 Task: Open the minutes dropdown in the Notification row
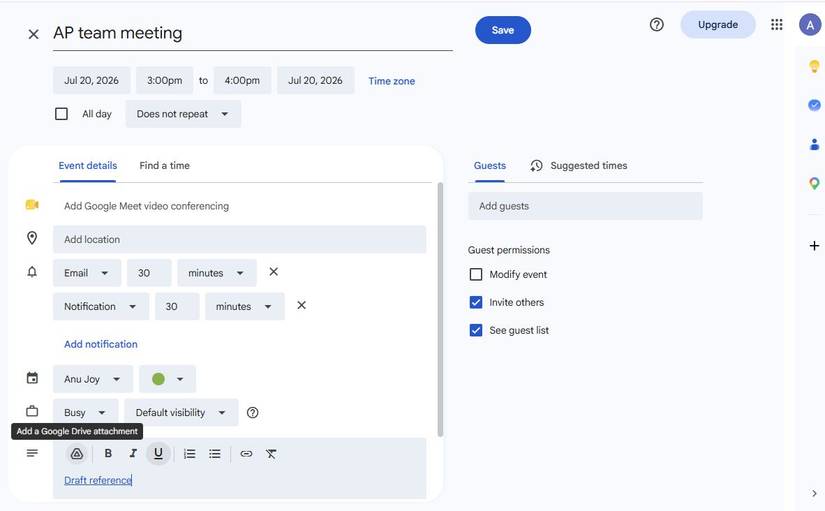tap(245, 306)
